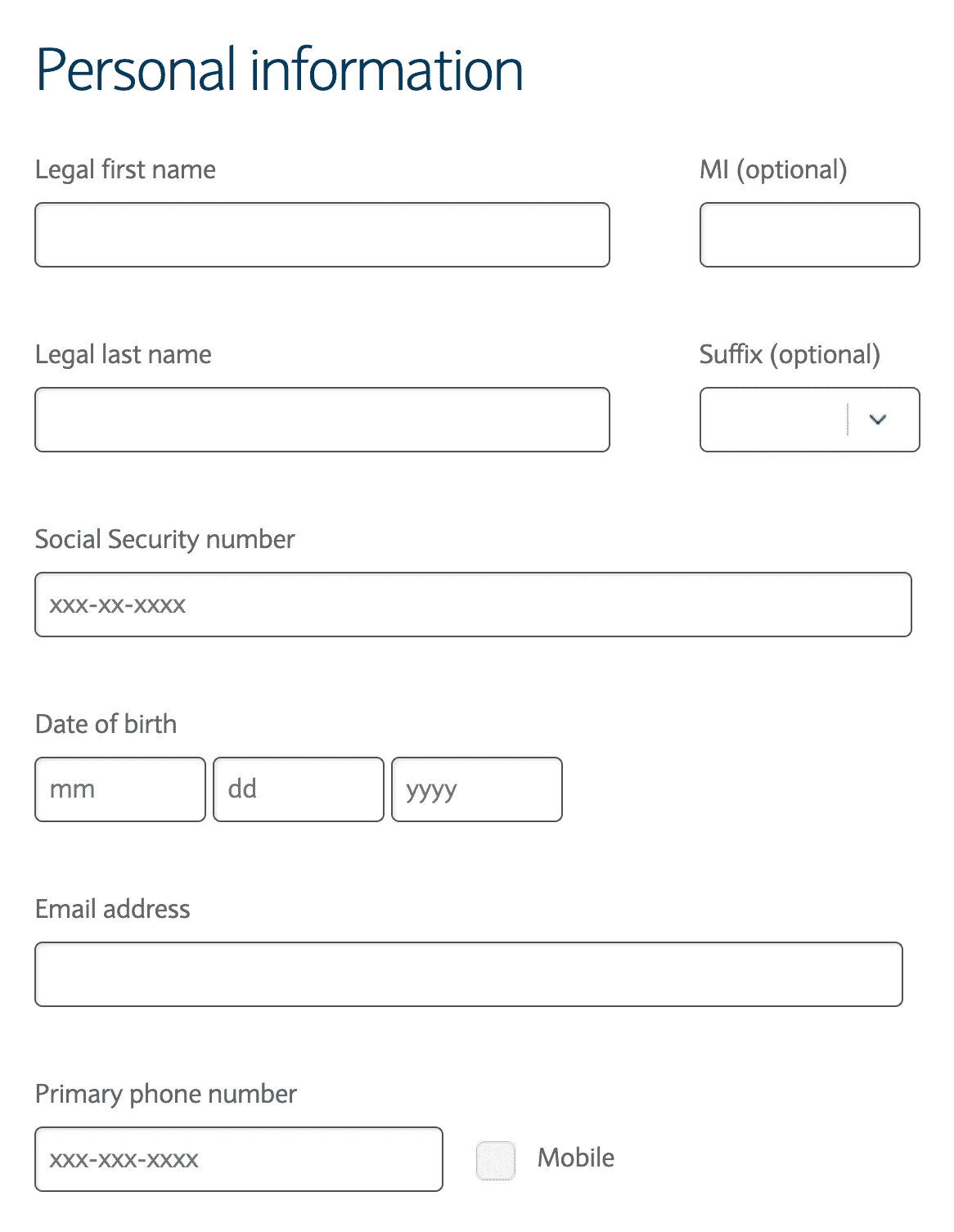This screenshot has height=1232, width=954.
Task: Click the "MI (optional)" label
Action: (773, 169)
